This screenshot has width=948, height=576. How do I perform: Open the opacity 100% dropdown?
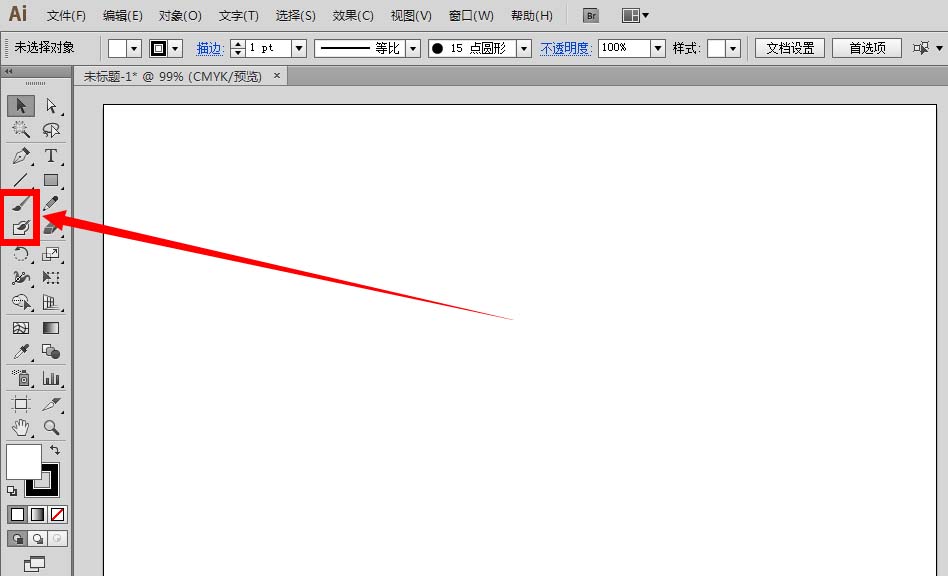658,48
